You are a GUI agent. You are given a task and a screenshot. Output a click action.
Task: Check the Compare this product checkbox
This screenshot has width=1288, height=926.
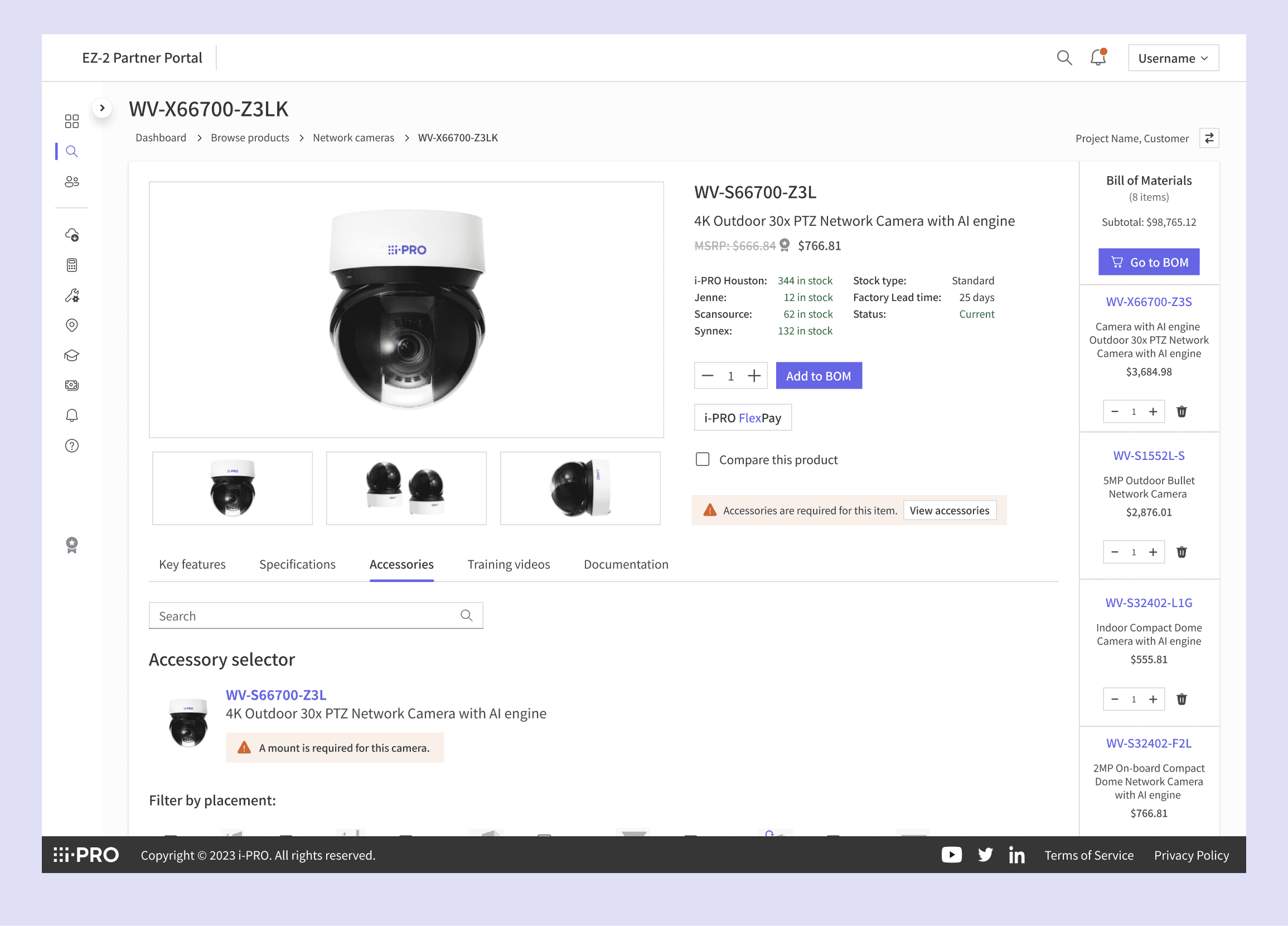point(703,459)
